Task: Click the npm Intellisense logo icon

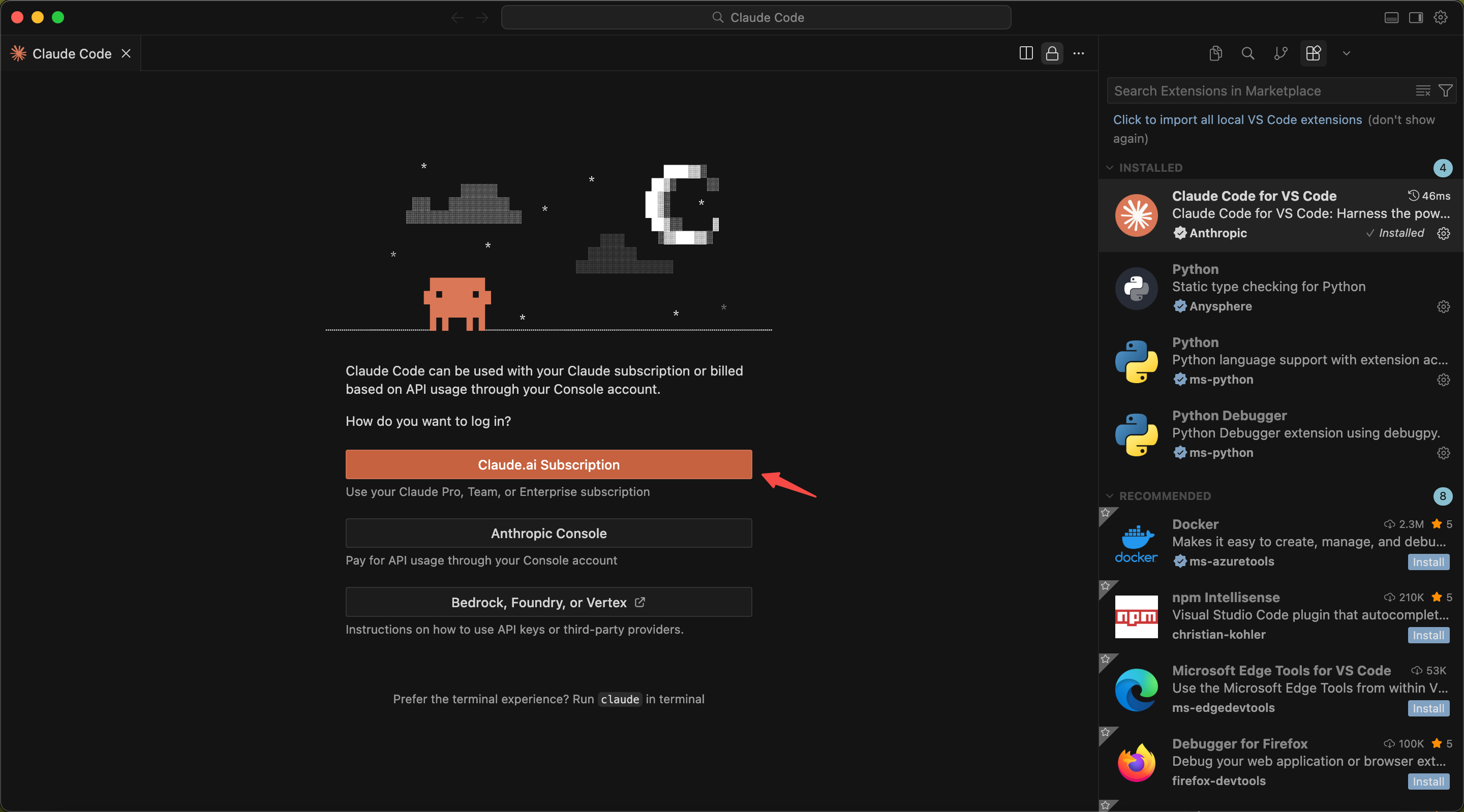Action: (x=1136, y=617)
